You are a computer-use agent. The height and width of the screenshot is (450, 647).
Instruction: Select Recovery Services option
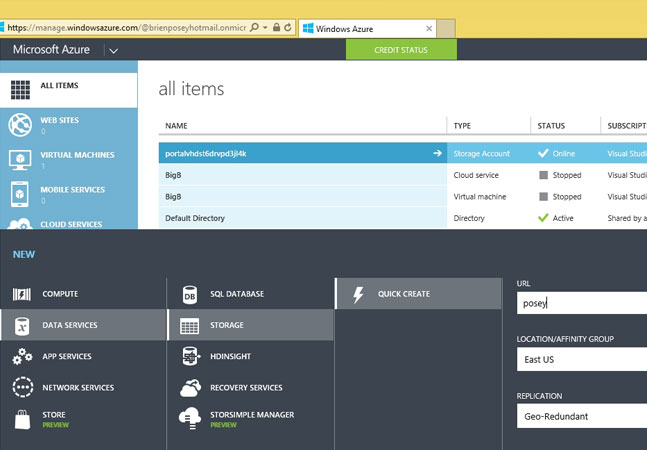coord(250,388)
